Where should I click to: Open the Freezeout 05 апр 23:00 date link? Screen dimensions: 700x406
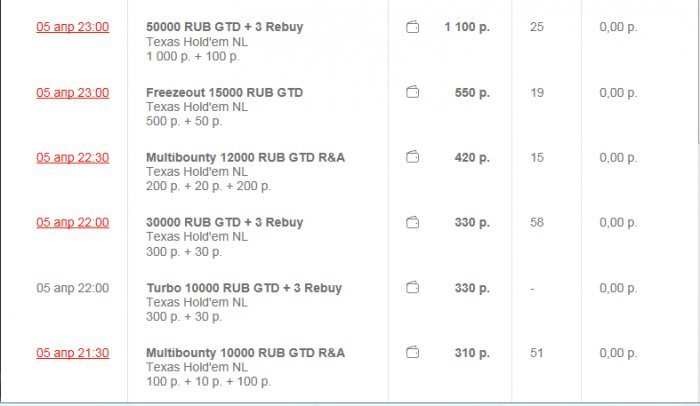tap(73, 93)
